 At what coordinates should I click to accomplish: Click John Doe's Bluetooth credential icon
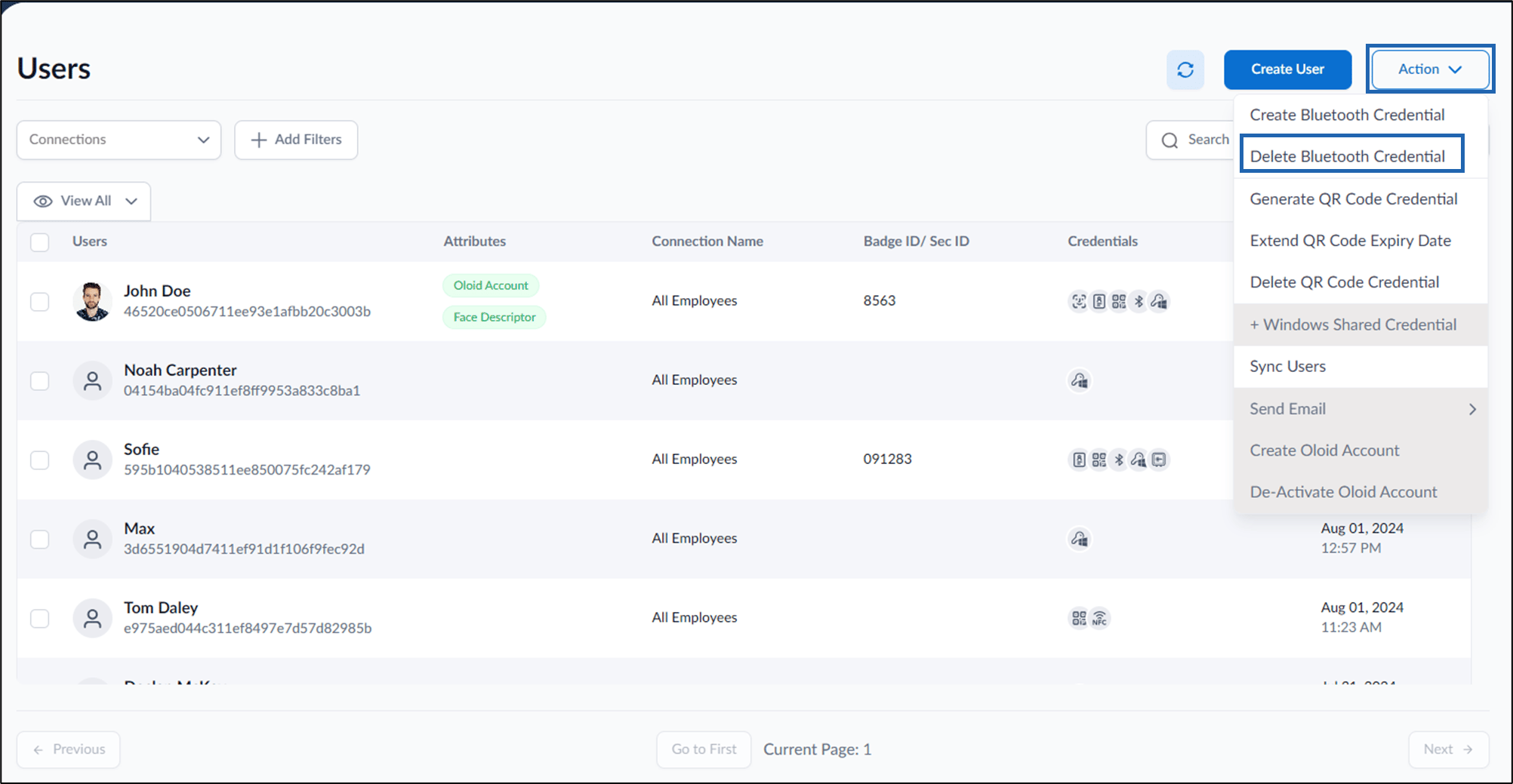point(1139,301)
